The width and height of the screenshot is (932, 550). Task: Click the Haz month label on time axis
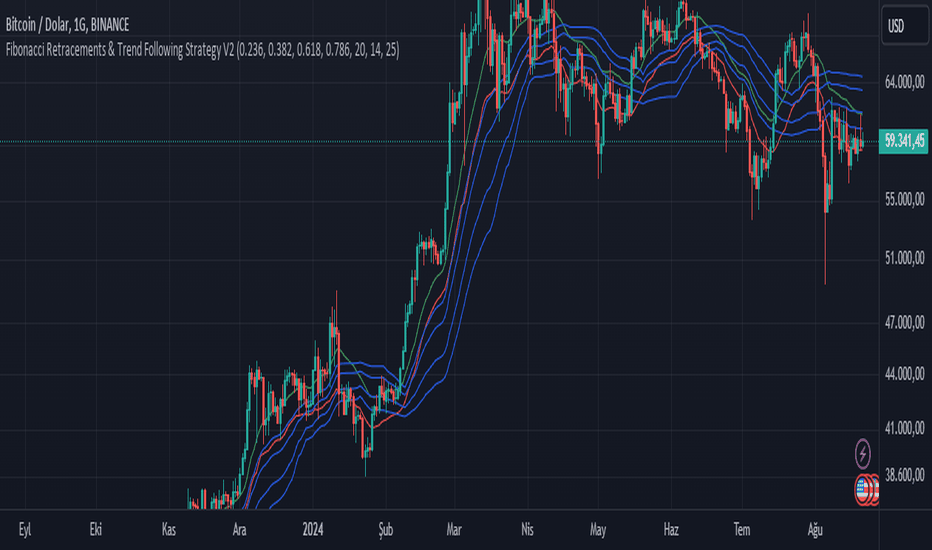click(671, 530)
